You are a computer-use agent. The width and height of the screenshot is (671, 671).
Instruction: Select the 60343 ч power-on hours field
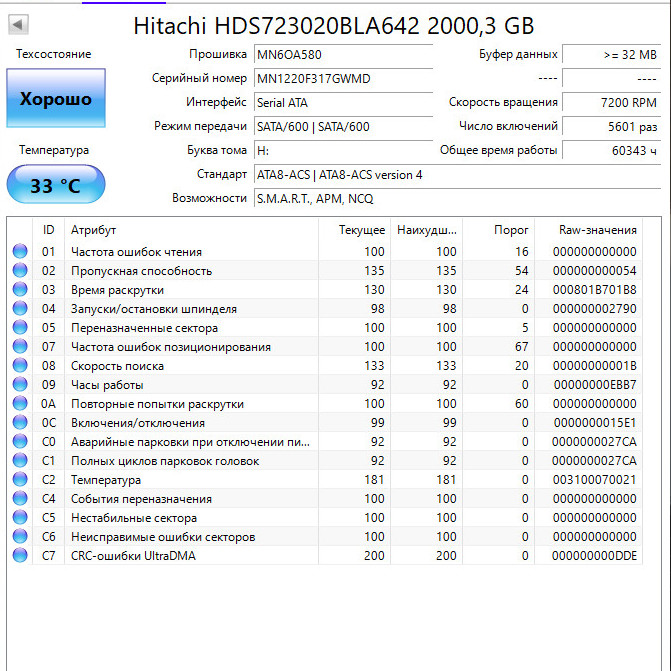(x=612, y=151)
